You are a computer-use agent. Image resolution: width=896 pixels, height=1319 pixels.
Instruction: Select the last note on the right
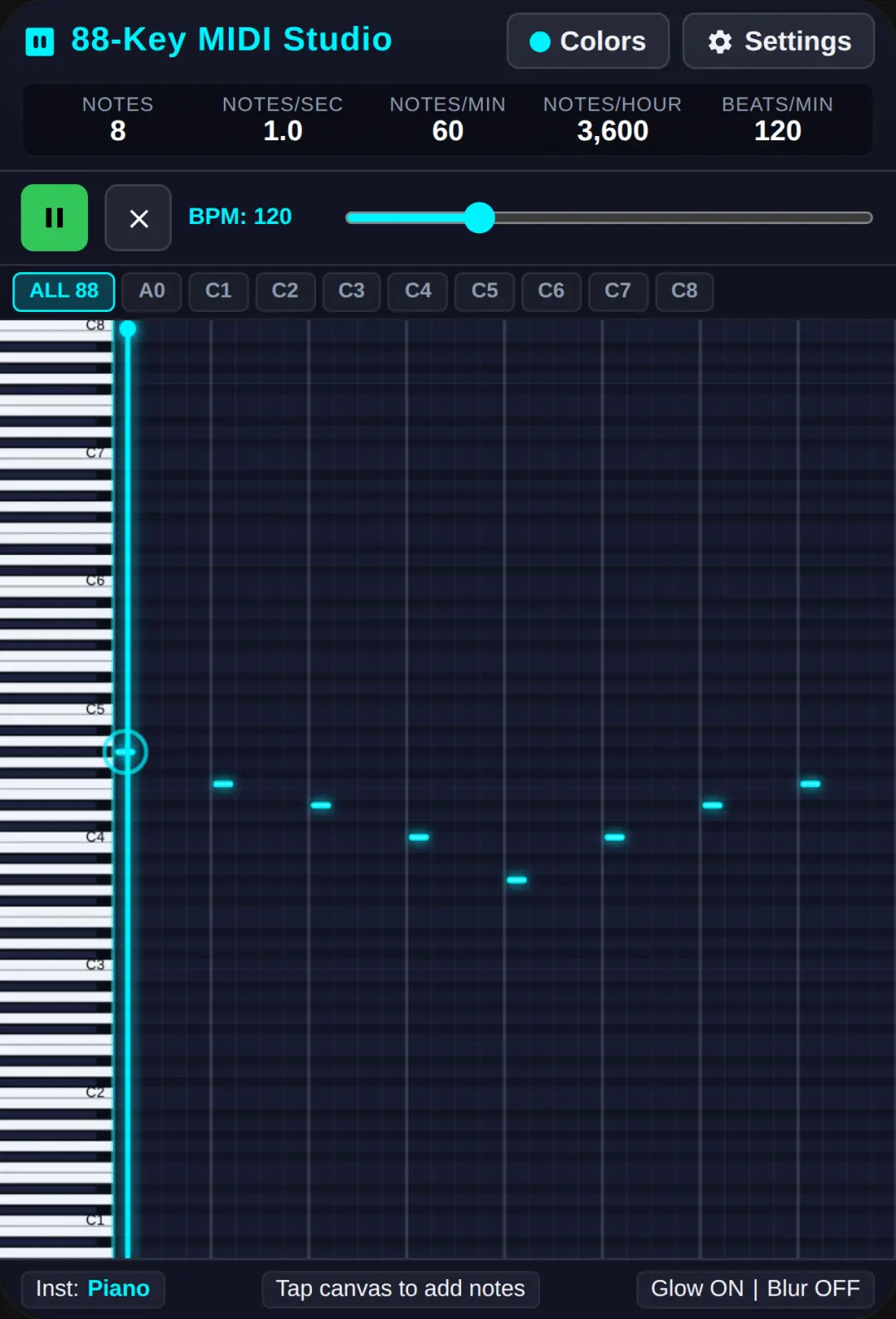point(811,784)
